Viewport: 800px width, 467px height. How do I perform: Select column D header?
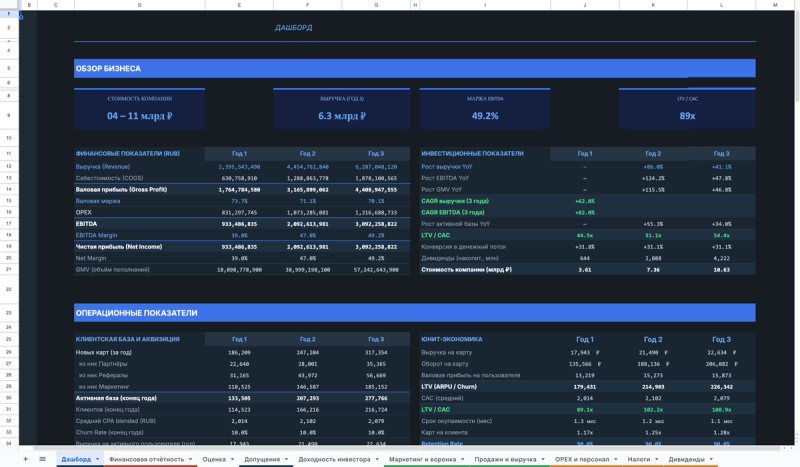pos(139,5)
